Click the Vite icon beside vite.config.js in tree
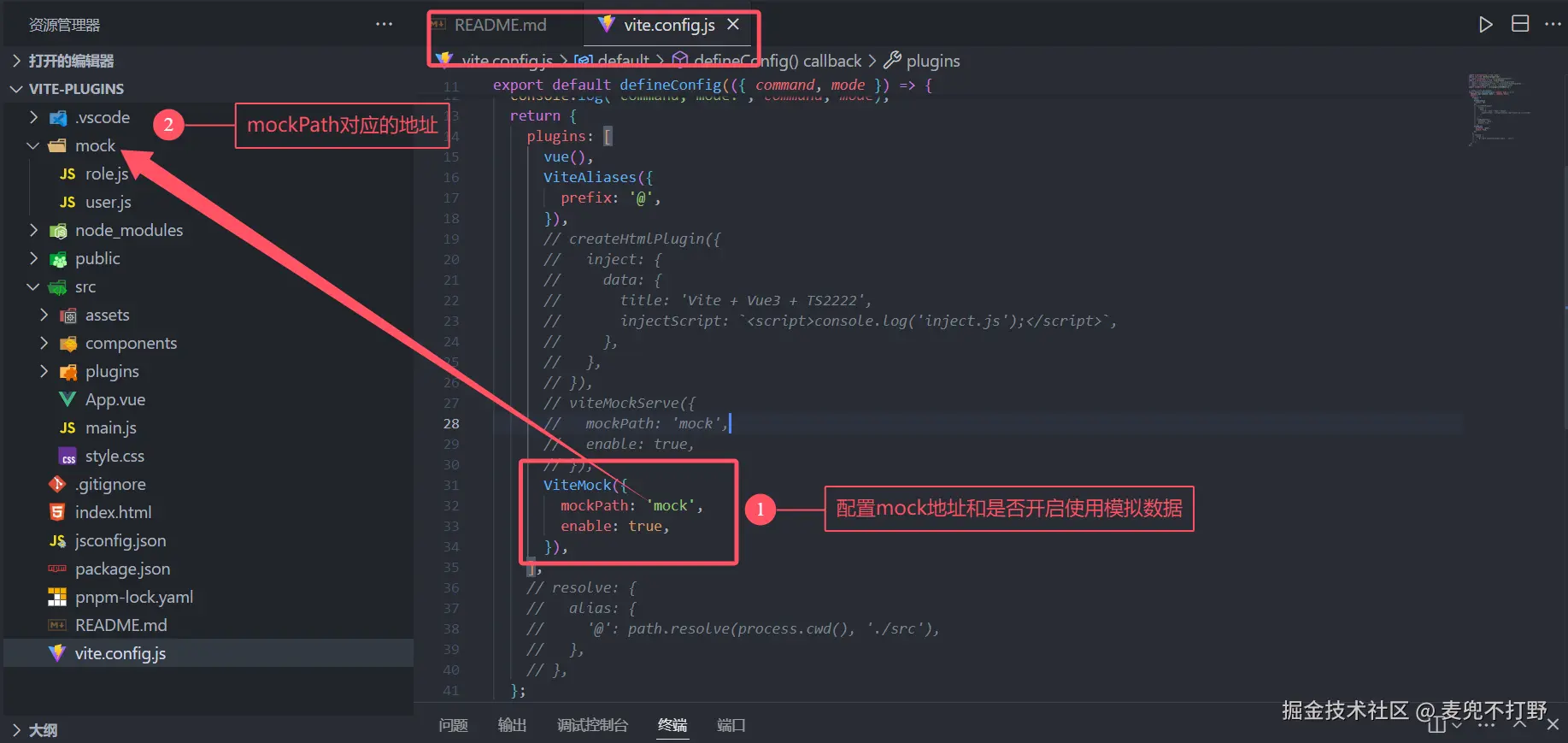The width and height of the screenshot is (1568, 743). pyautogui.click(x=57, y=653)
